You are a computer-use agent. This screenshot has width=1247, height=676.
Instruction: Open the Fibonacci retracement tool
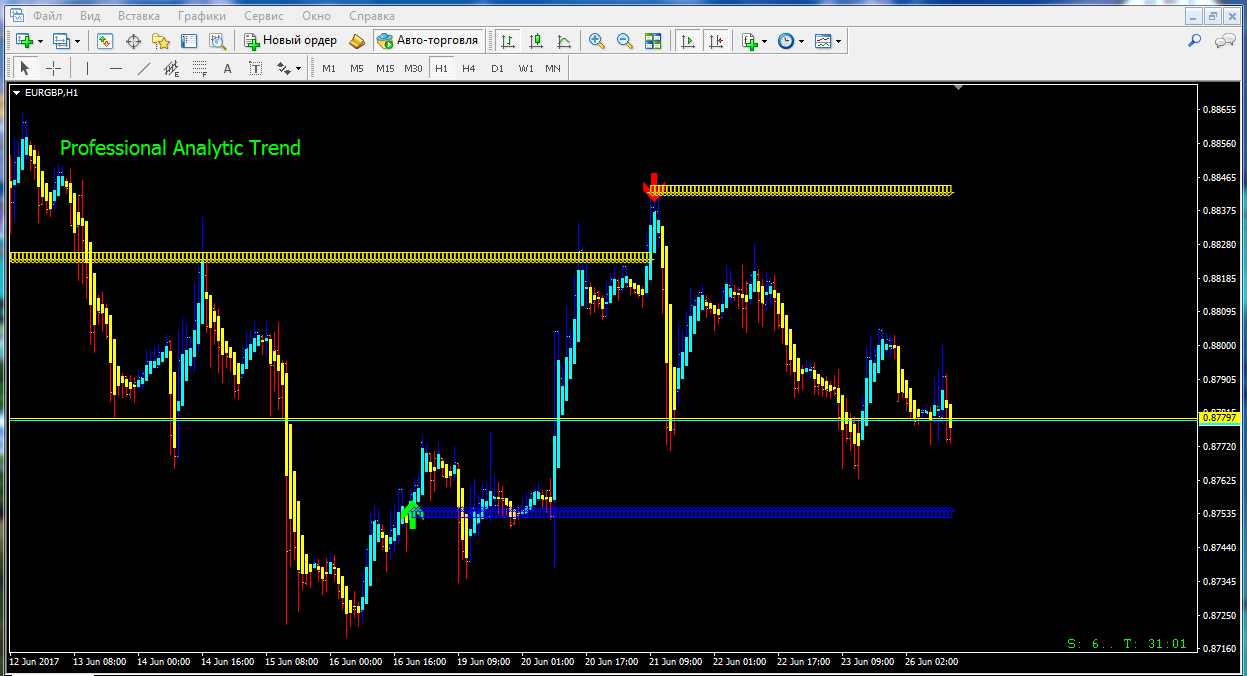(199, 68)
